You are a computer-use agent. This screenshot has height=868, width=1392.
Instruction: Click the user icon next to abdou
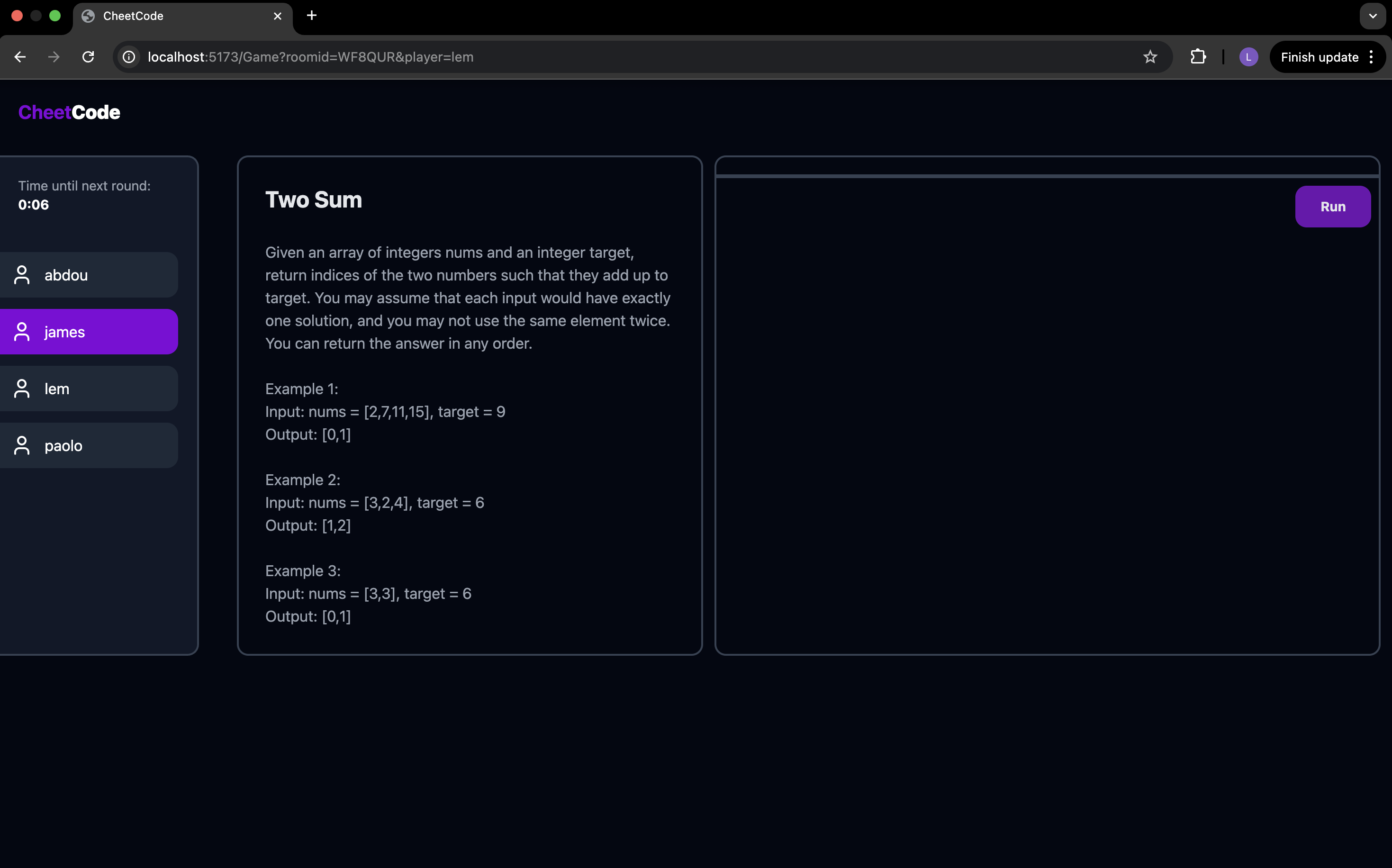pos(22,275)
